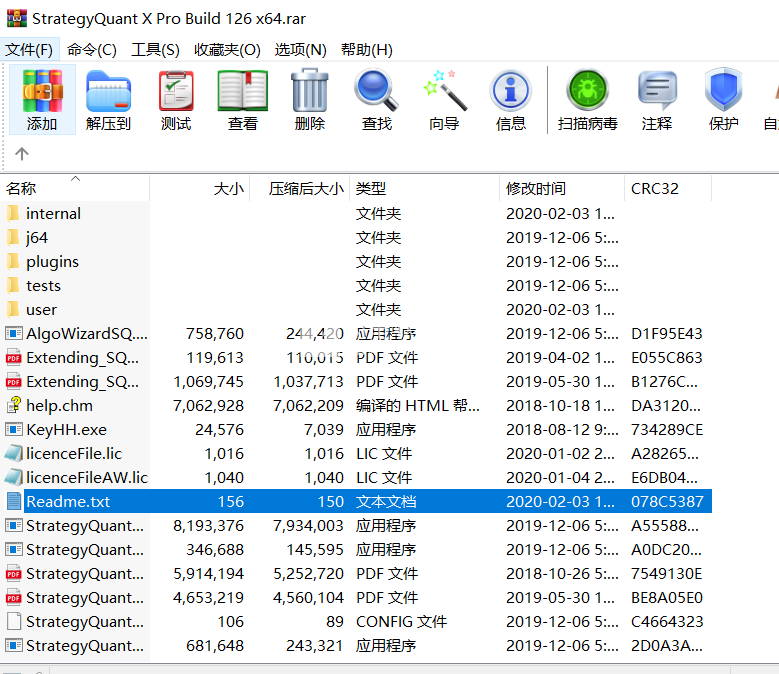The width and height of the screenshot is (779, 674).
Task: Click the licenceFile.lic file icon
Action: pyautogui.click(x=14, y=453)
